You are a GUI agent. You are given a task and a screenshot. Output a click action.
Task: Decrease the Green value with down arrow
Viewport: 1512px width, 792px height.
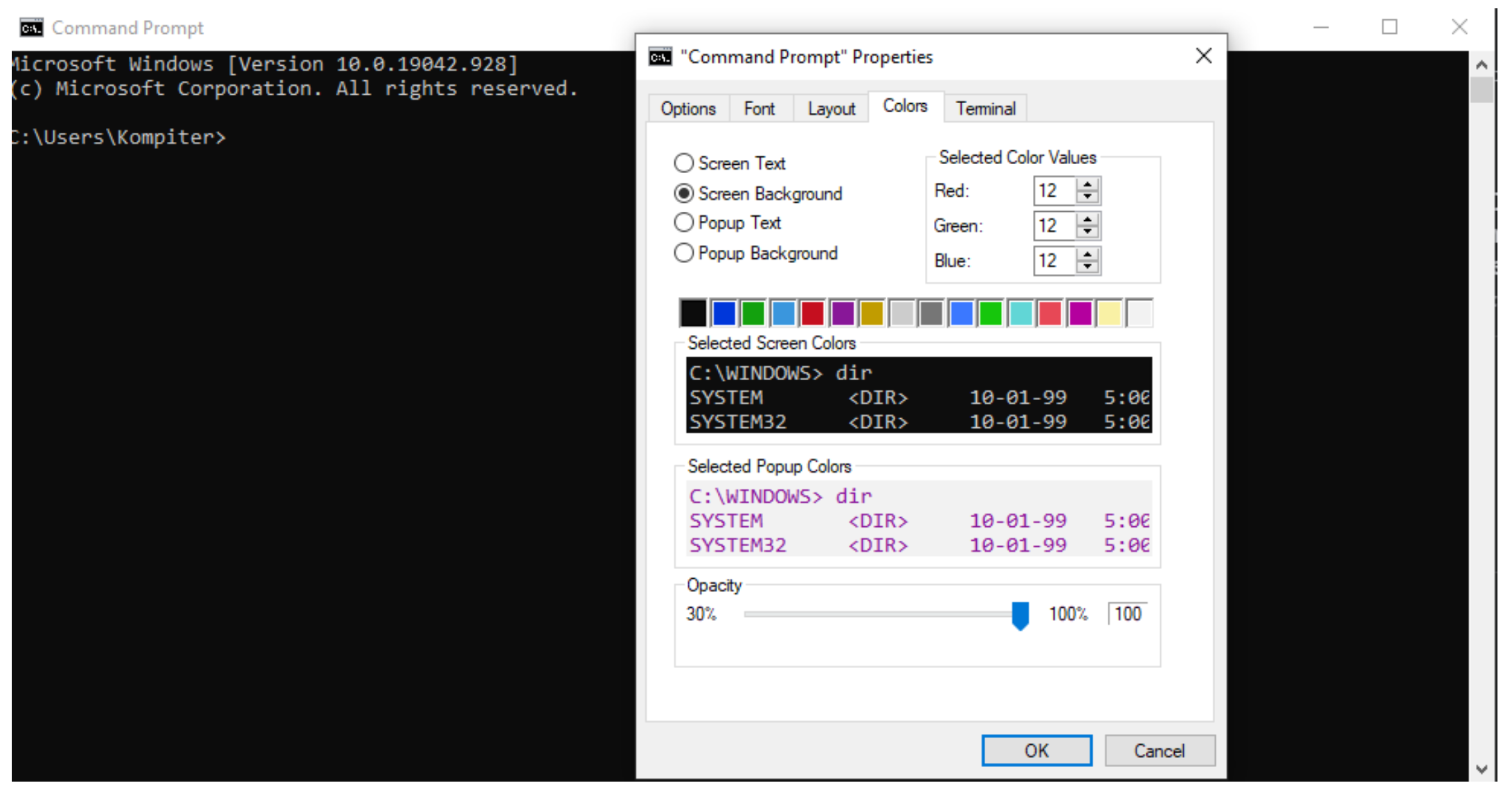click(x=1088, y=233)
